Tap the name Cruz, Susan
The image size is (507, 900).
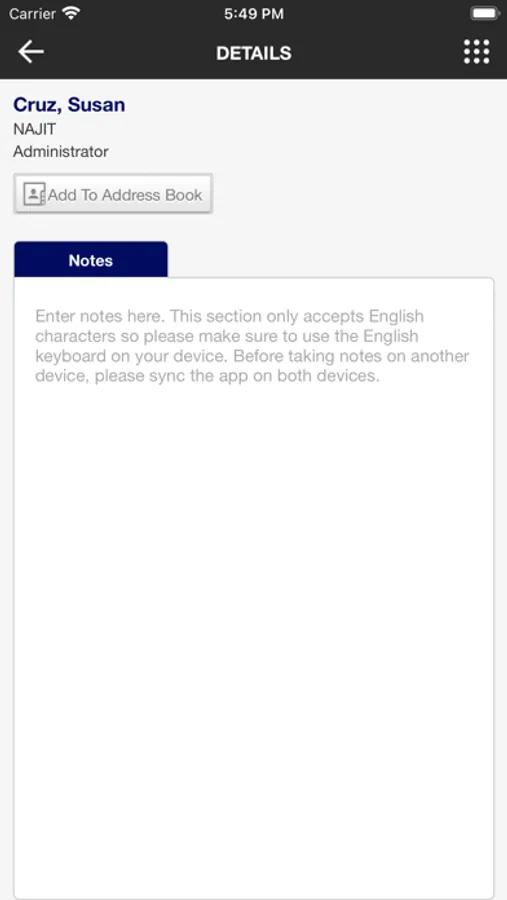pos(69,105)
